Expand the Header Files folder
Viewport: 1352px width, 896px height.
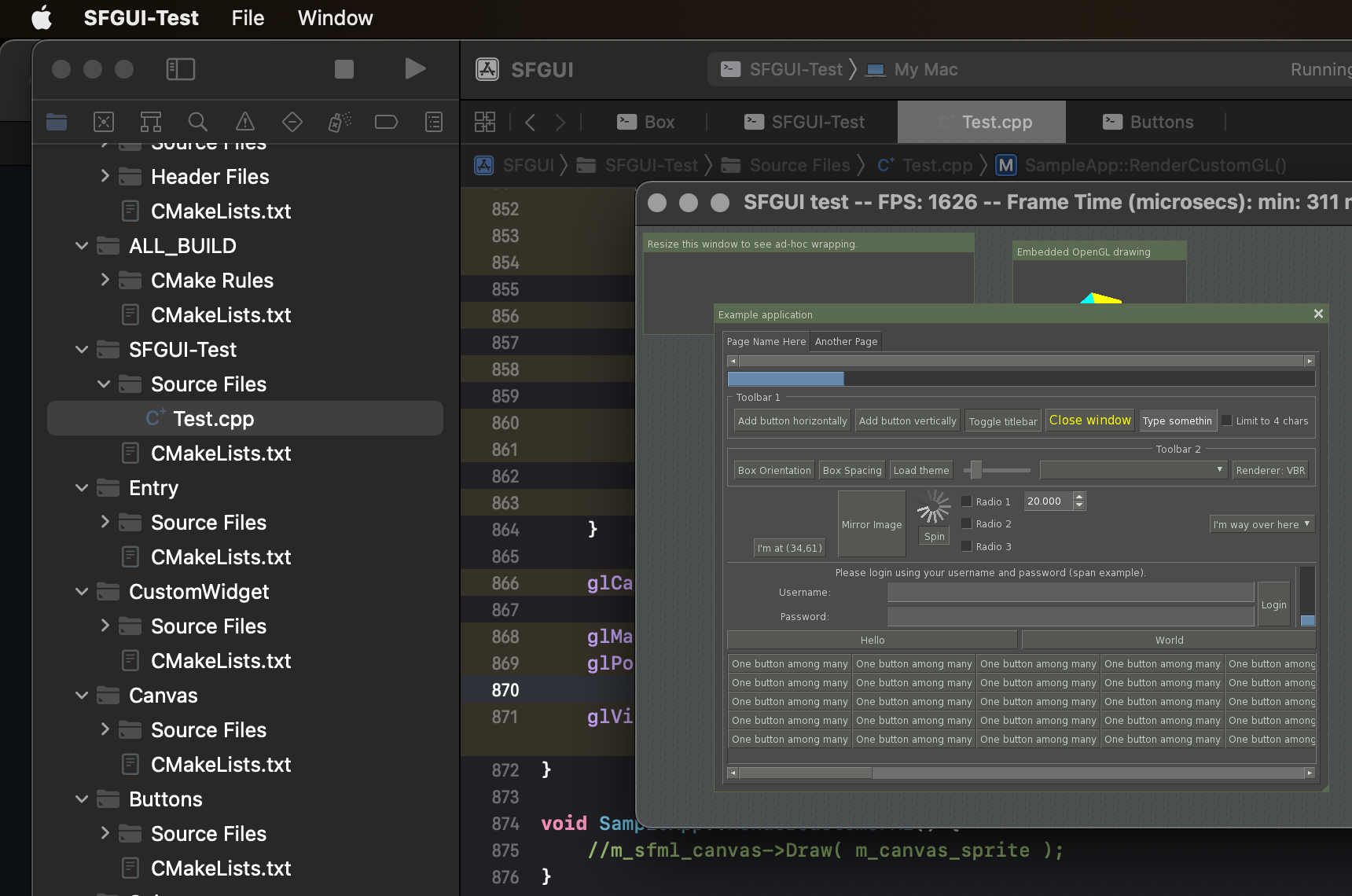pyautogui.click(x=106, y=176)
